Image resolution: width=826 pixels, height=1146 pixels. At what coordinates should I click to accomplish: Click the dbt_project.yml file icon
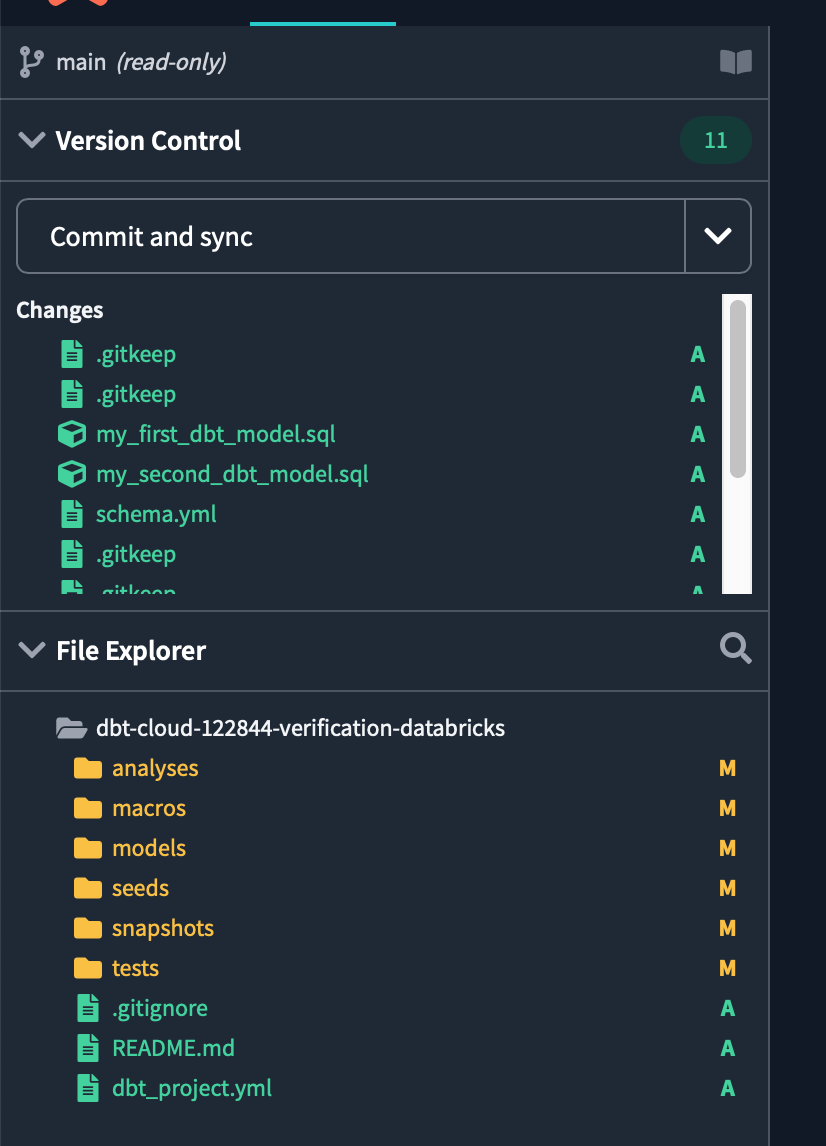coord(89,1088)
